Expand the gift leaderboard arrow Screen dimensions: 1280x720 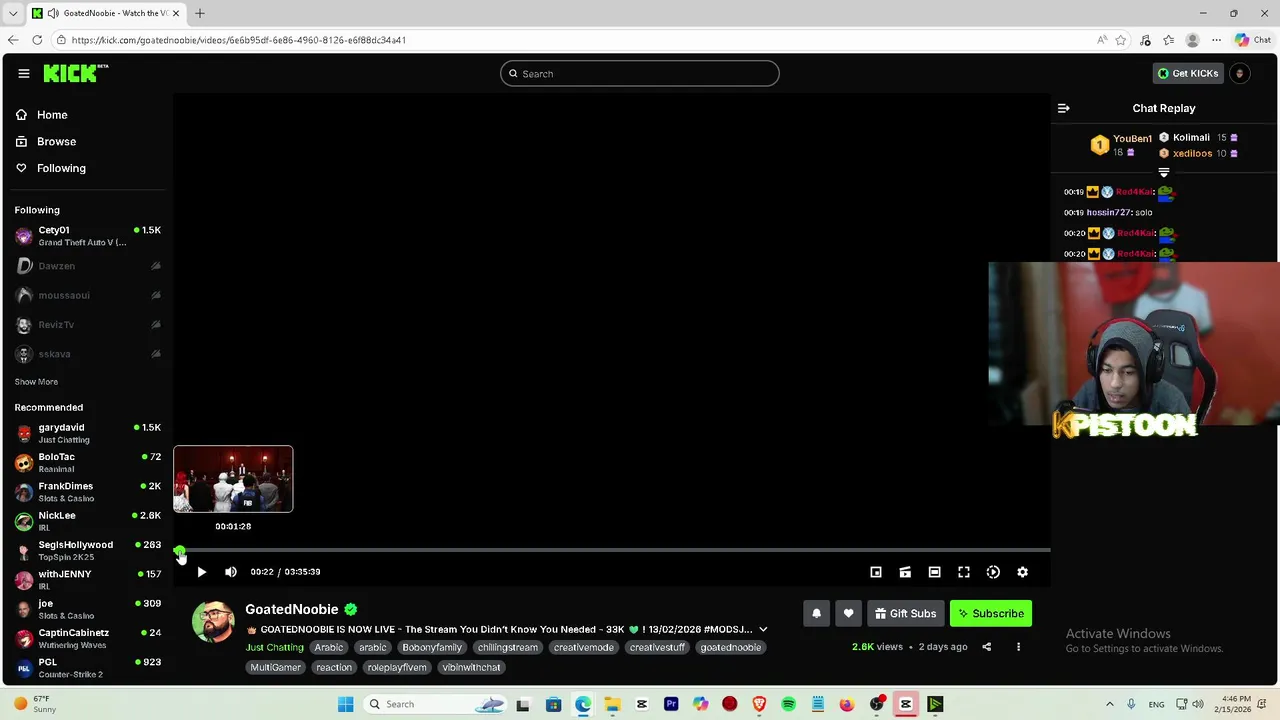tap(1163, 173)
